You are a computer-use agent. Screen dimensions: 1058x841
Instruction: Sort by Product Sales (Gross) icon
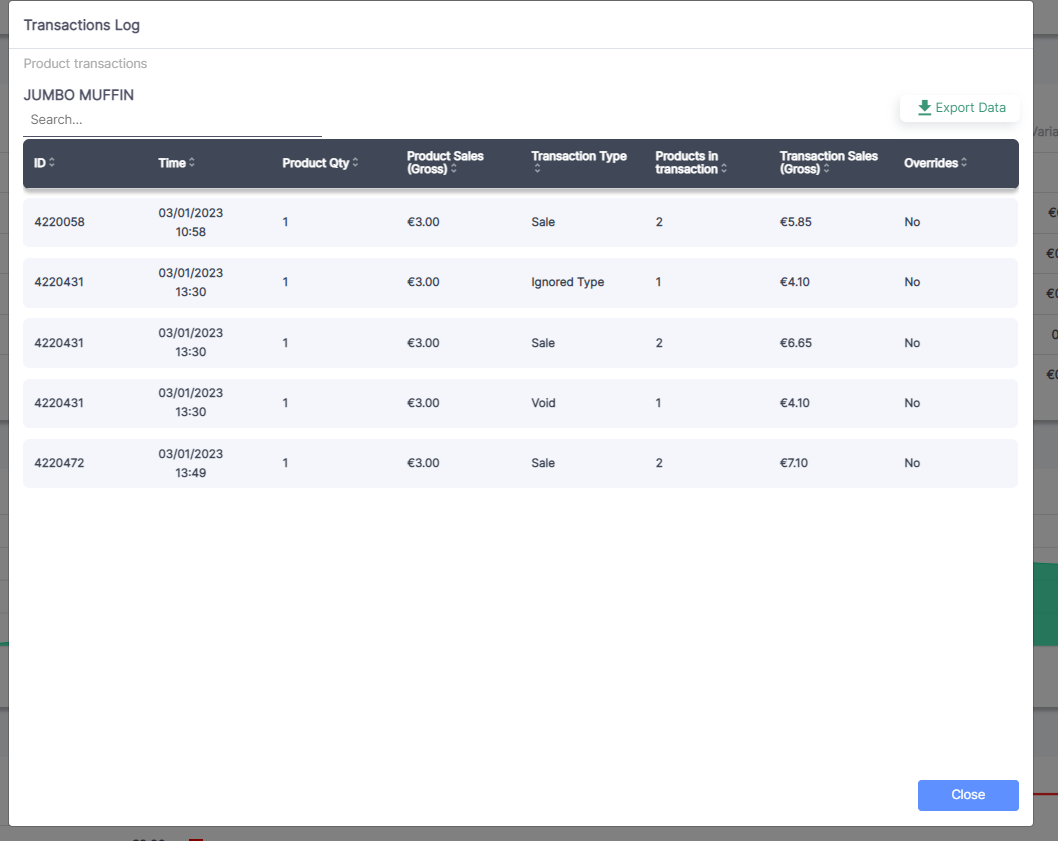coord(454,170)
